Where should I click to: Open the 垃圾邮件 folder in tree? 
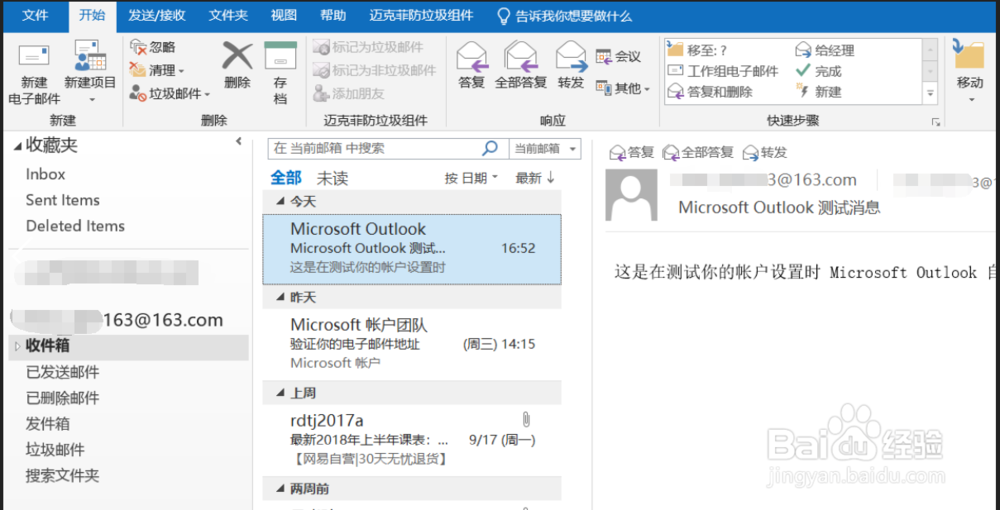[x=55, y=450]
